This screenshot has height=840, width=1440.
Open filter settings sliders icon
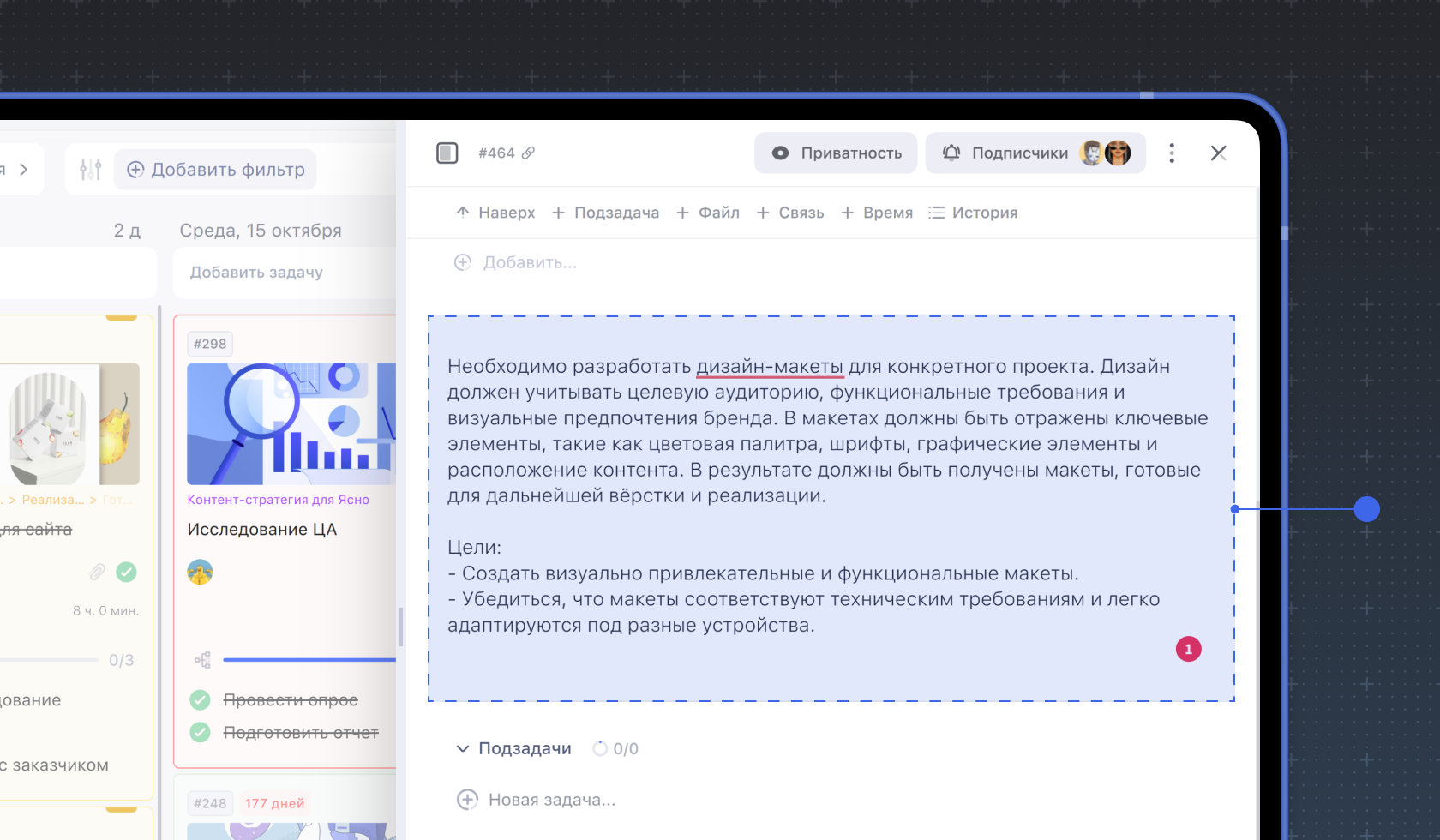(91, 170)
